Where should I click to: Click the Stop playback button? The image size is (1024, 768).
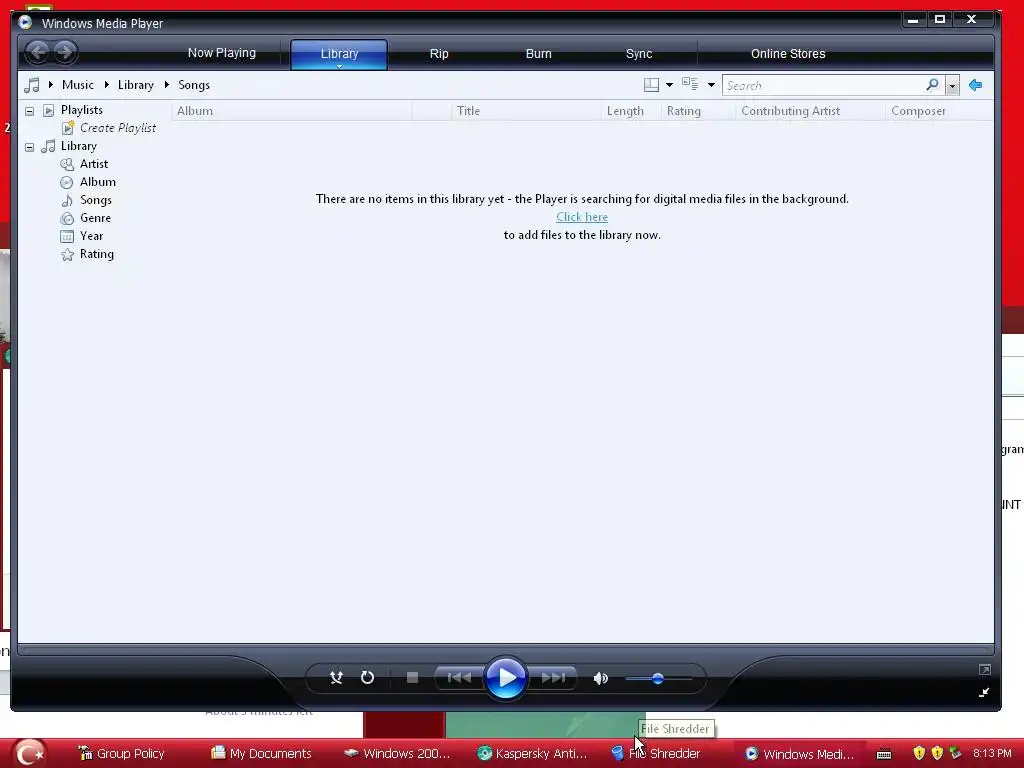pos(412,678)
